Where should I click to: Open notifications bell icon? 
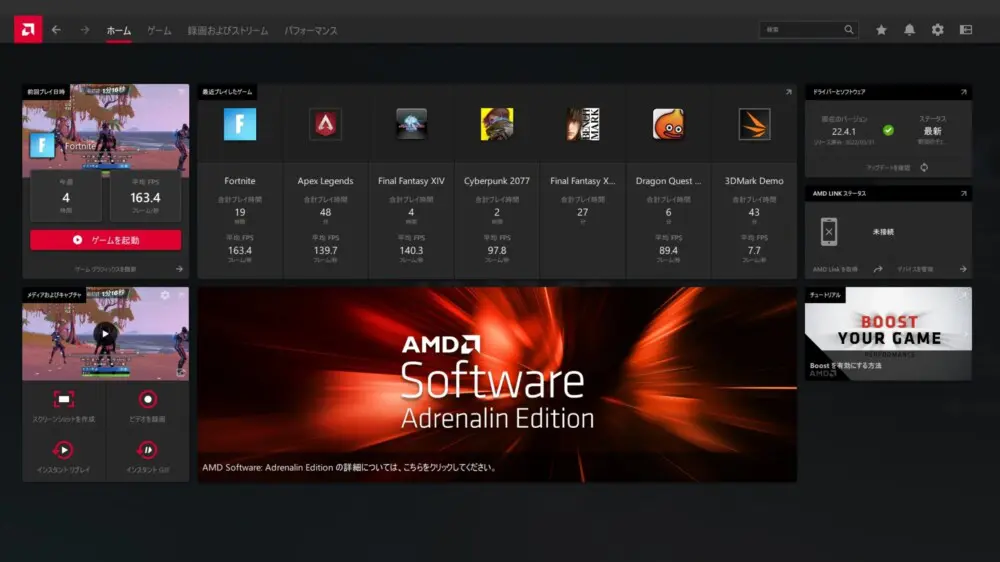click(909, 30)
